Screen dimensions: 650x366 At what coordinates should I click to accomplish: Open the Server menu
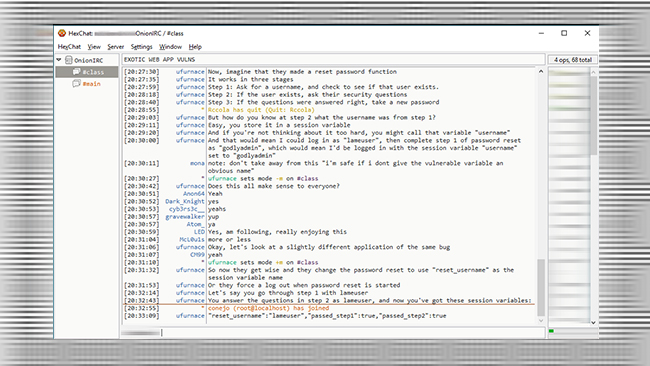(116, 47)
